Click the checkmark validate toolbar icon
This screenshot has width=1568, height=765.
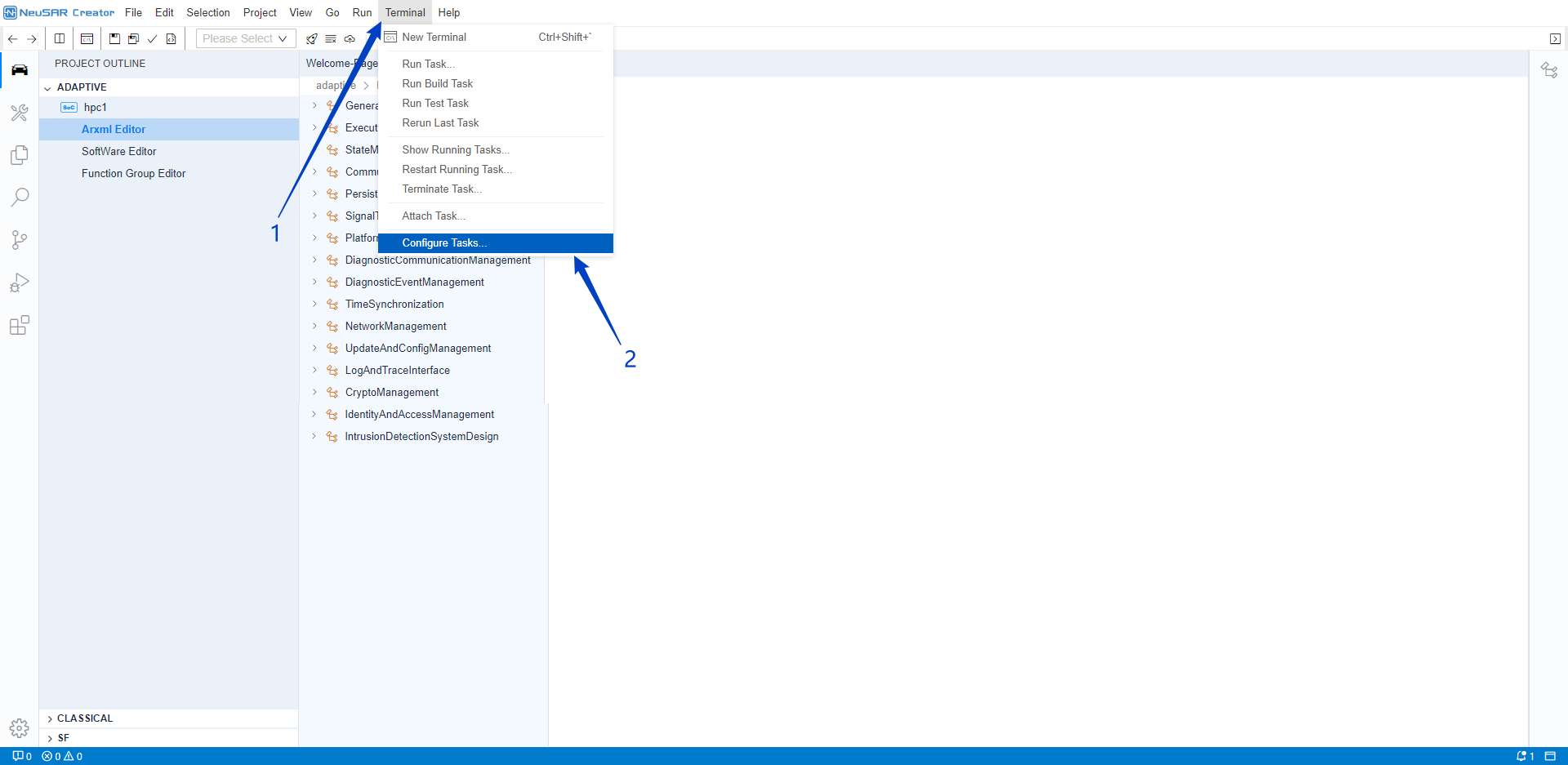tap(152, 39)
